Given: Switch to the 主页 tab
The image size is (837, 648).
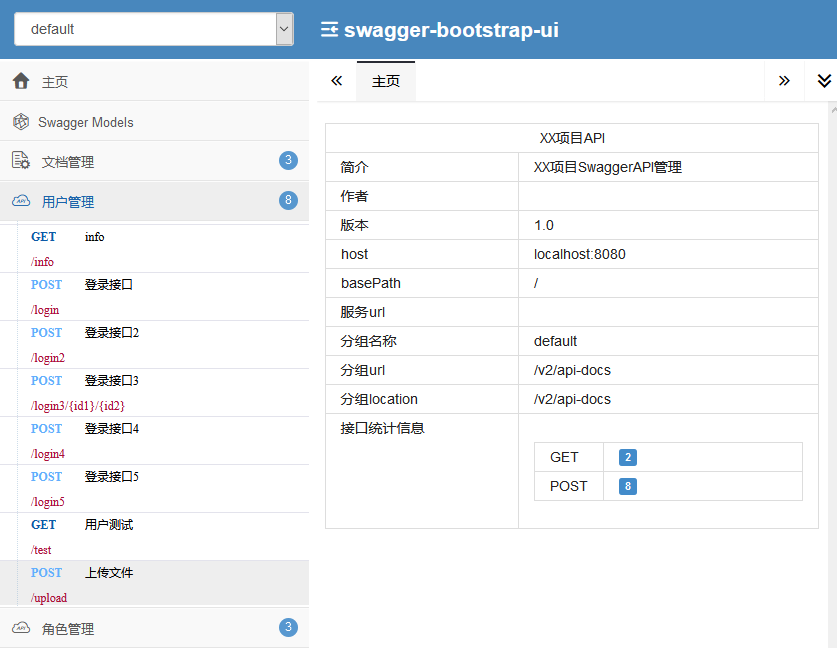Looking at the screenshot, I should pos(386,81).
